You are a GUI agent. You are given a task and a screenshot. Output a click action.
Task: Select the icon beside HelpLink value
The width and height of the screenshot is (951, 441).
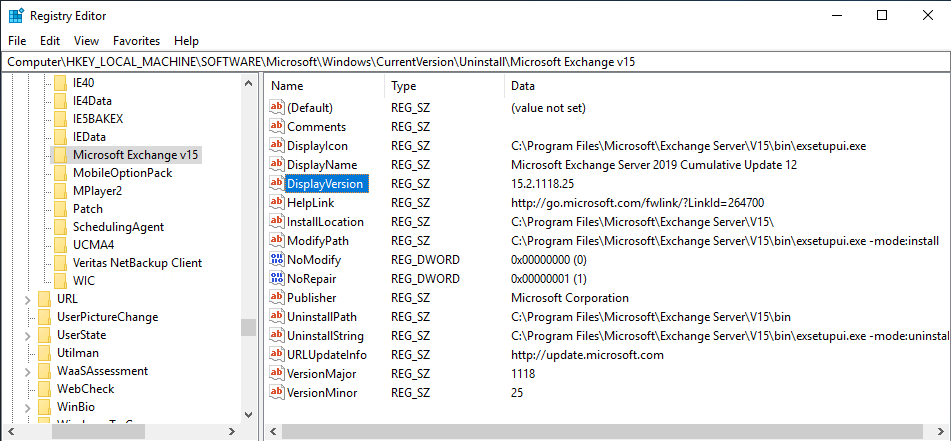pos(277,203)
